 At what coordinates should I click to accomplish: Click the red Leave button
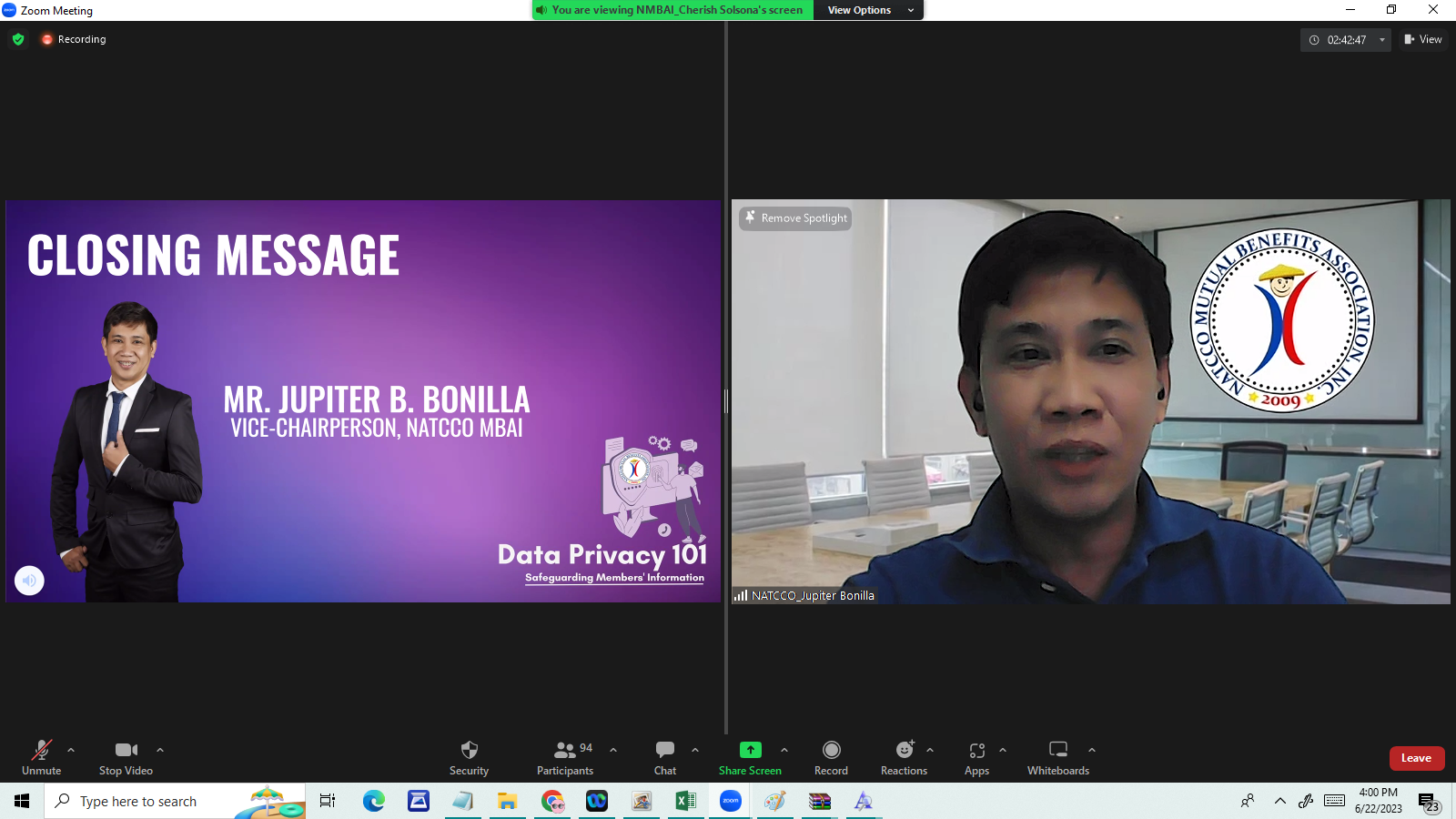(1417, 758)
